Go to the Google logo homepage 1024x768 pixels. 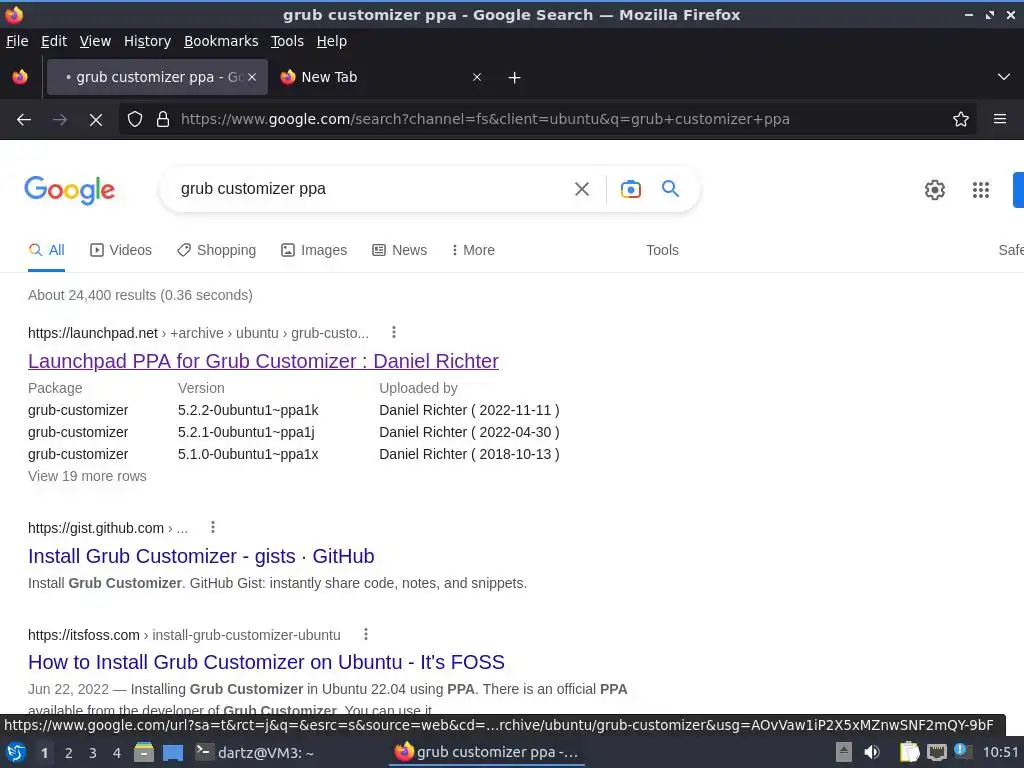[x=70, y=190]
